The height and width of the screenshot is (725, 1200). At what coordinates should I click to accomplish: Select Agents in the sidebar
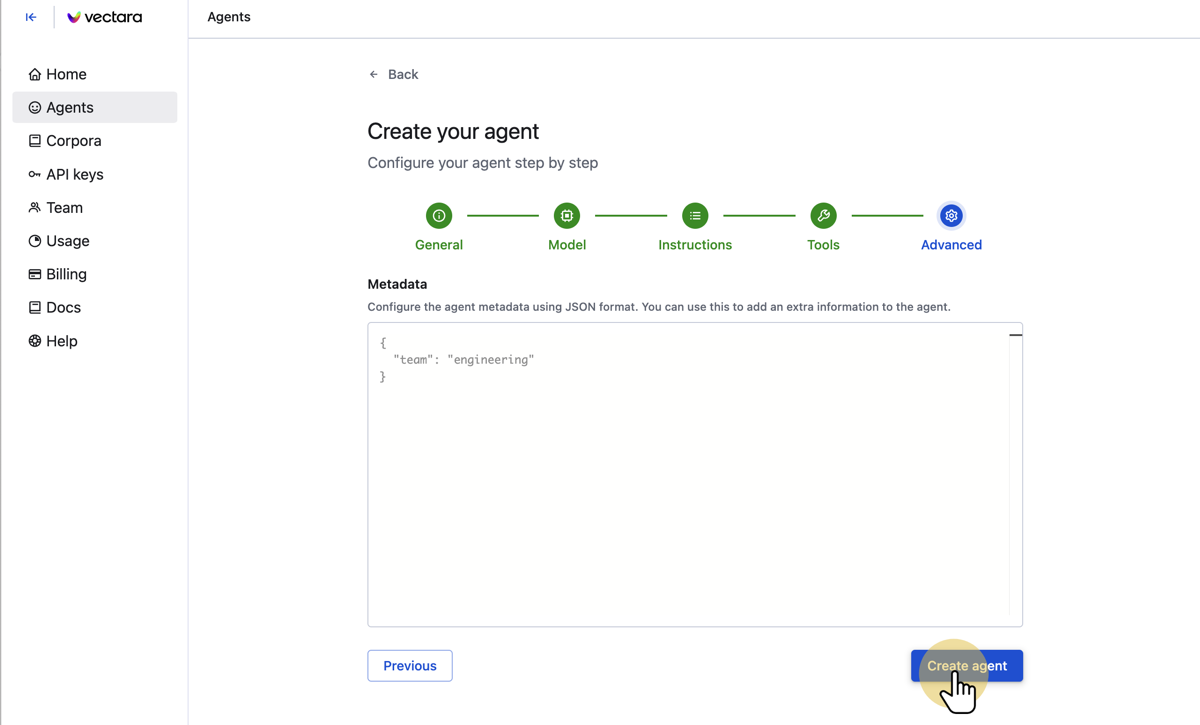[70, 107]
